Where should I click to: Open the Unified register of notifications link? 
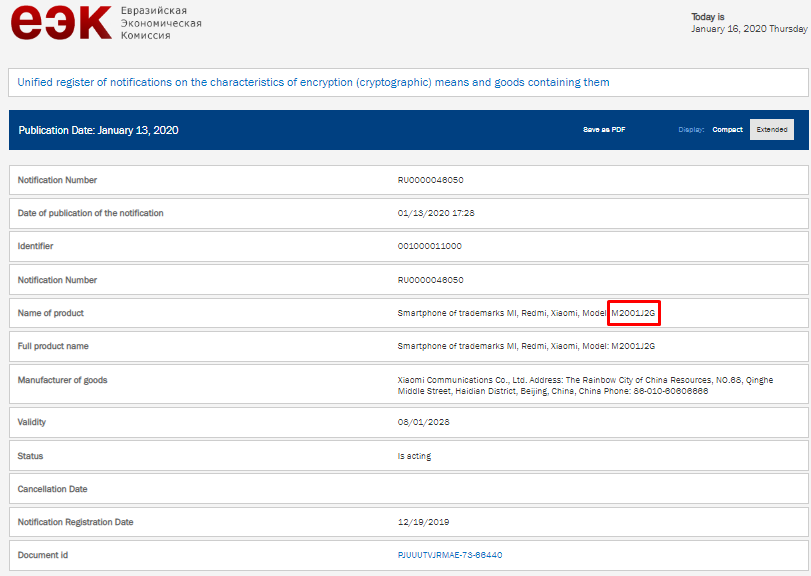click(x=313, y=82)
